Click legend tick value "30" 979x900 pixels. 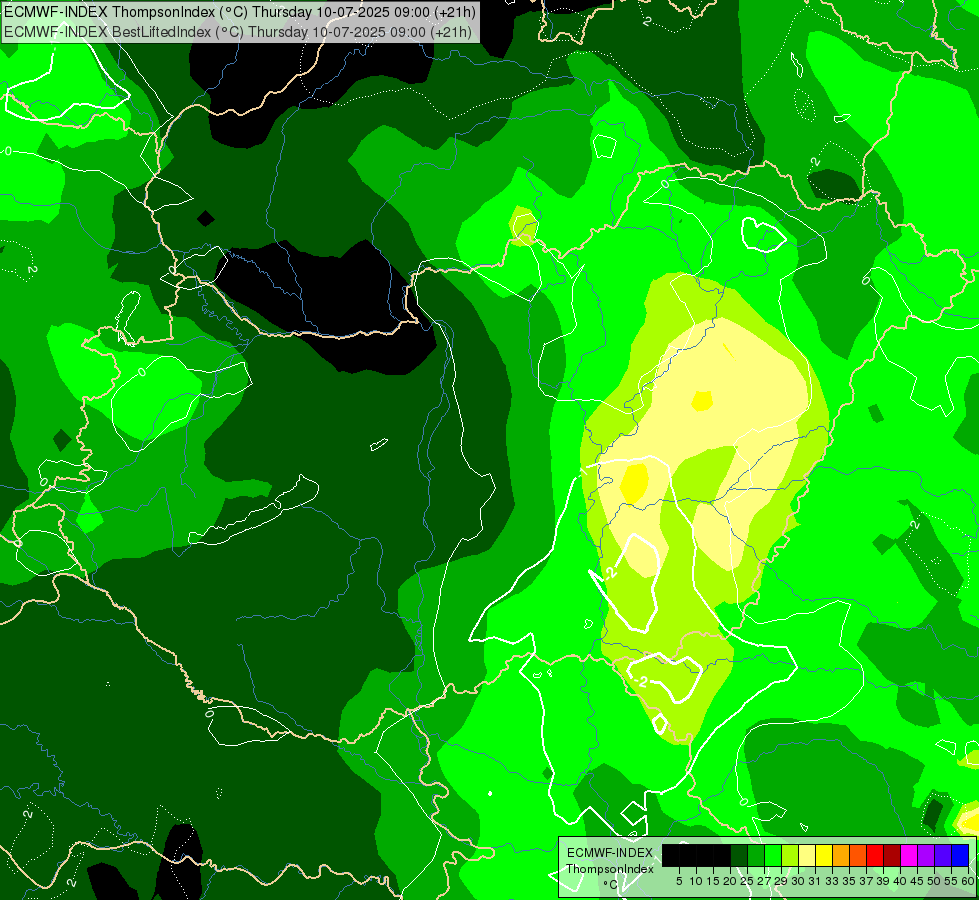[x=799, y=881]
